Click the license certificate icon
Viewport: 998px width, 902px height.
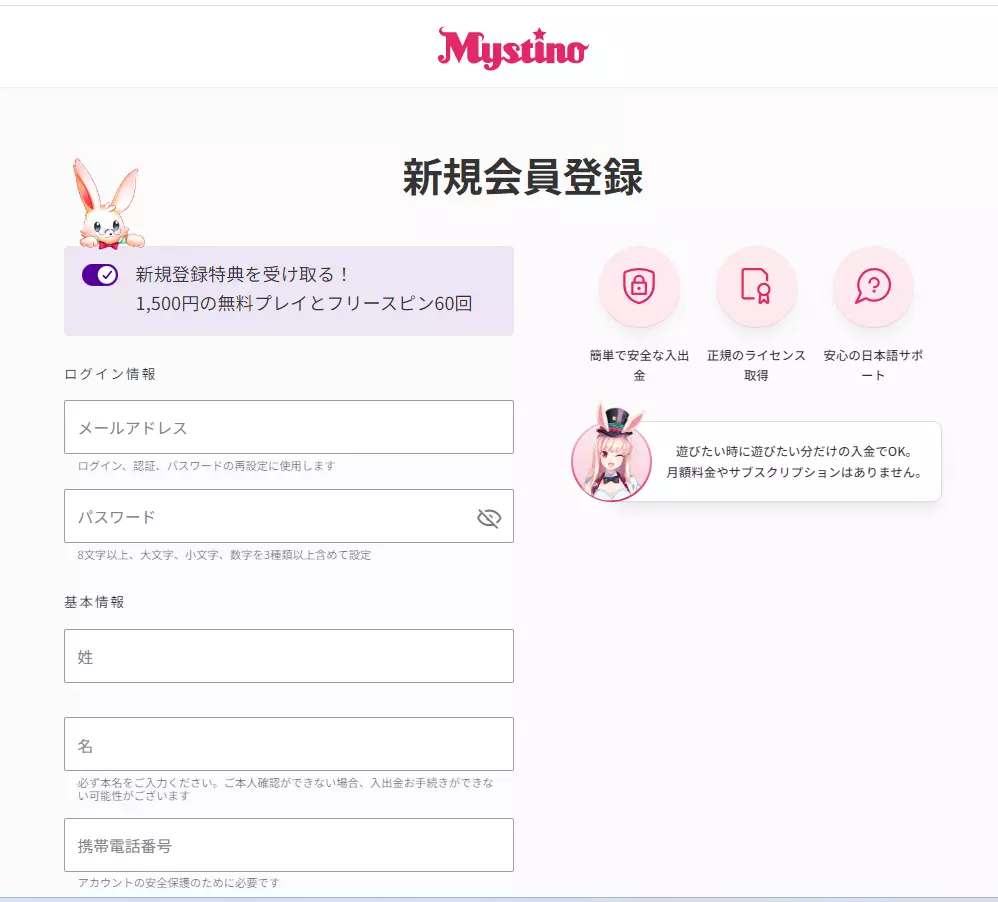click(756, 286)
